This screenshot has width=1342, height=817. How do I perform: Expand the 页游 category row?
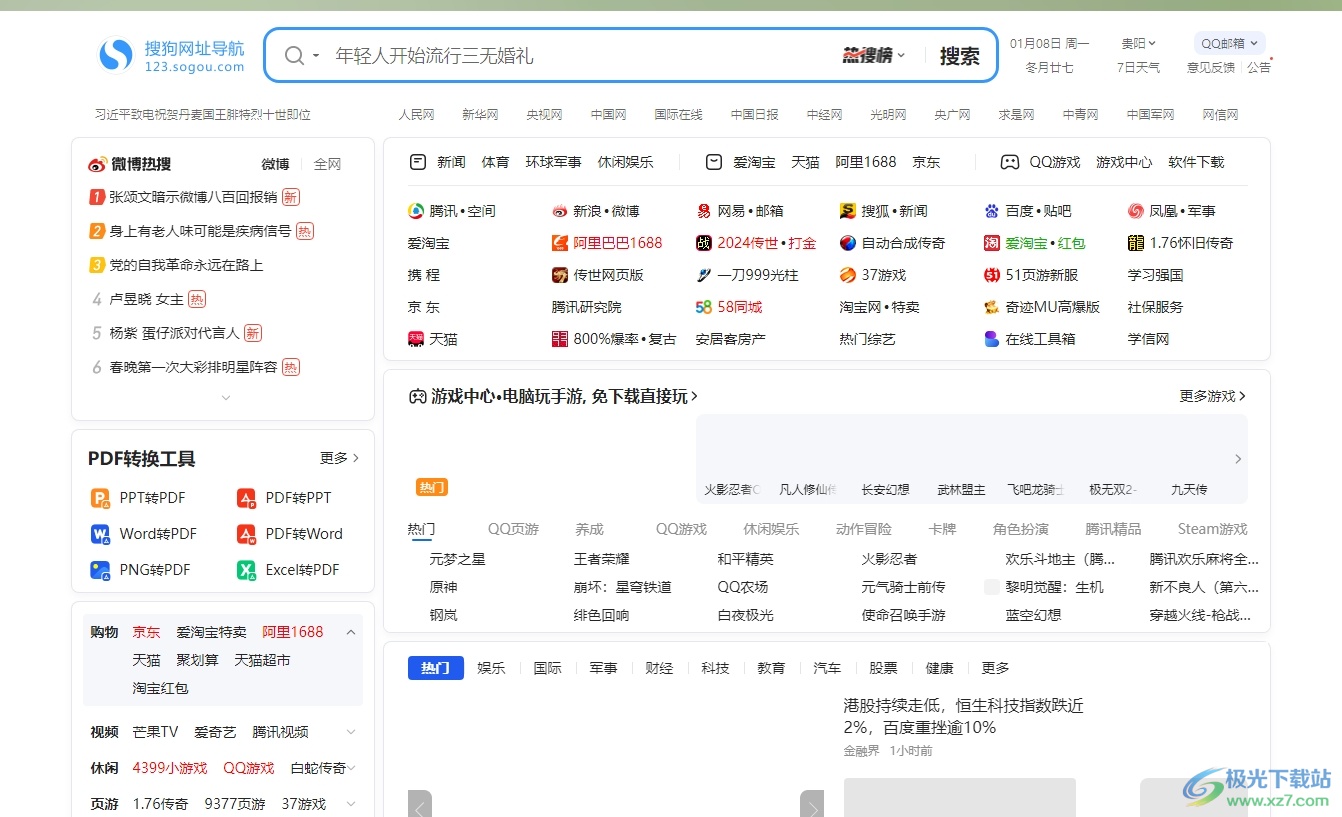(351, 804)
